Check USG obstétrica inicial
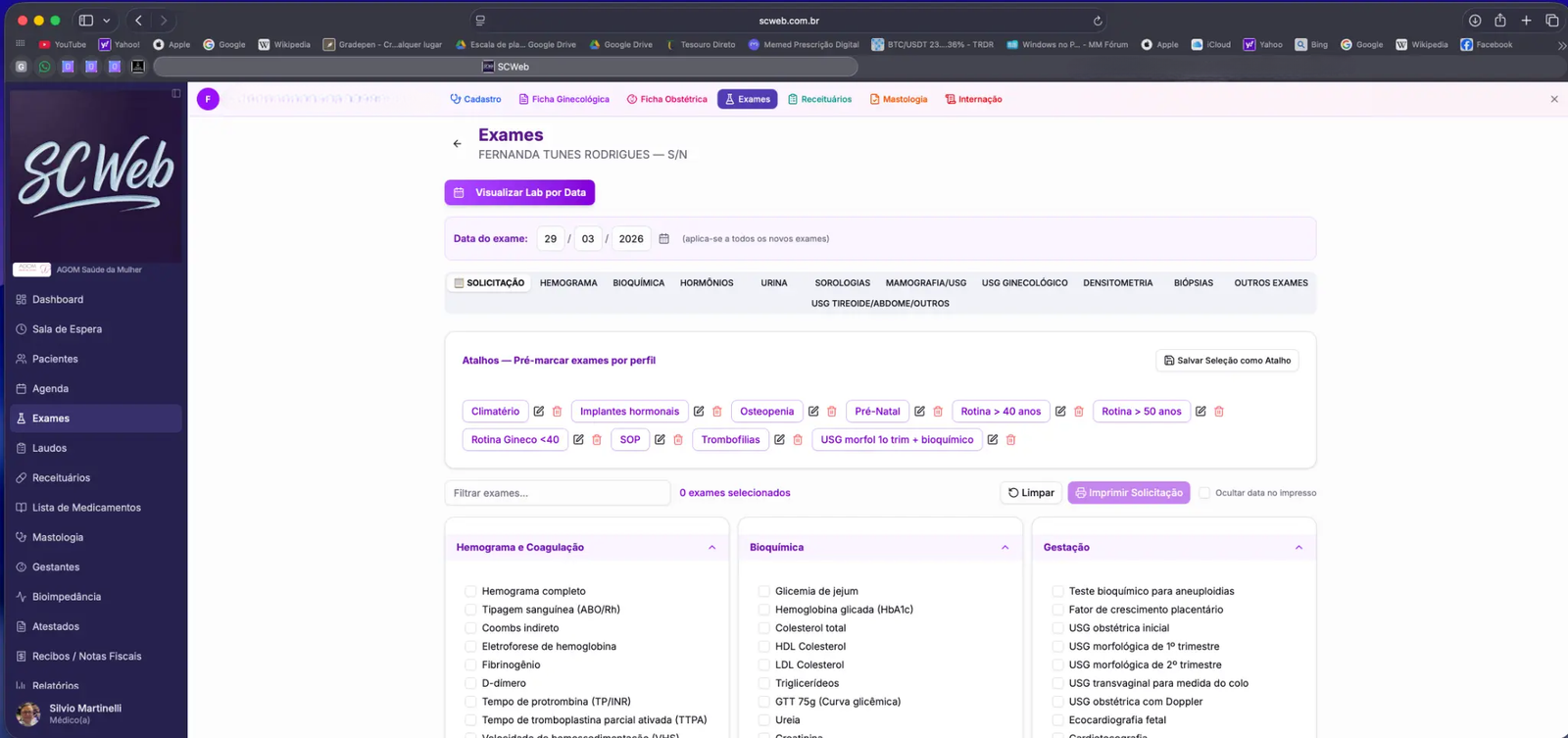The image size is (1568, 738). coord(1057,628)
